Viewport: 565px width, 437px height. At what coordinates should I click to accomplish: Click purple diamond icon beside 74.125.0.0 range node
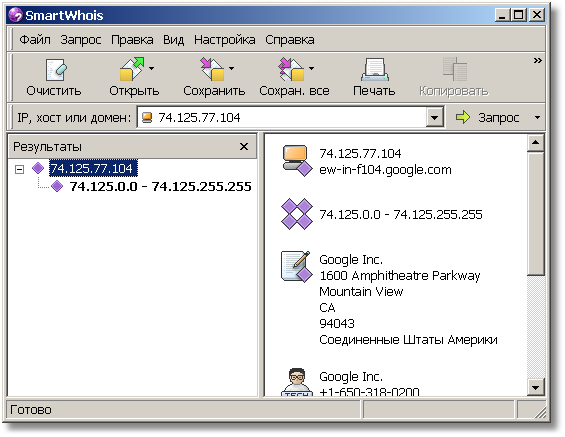coord(57,186)
